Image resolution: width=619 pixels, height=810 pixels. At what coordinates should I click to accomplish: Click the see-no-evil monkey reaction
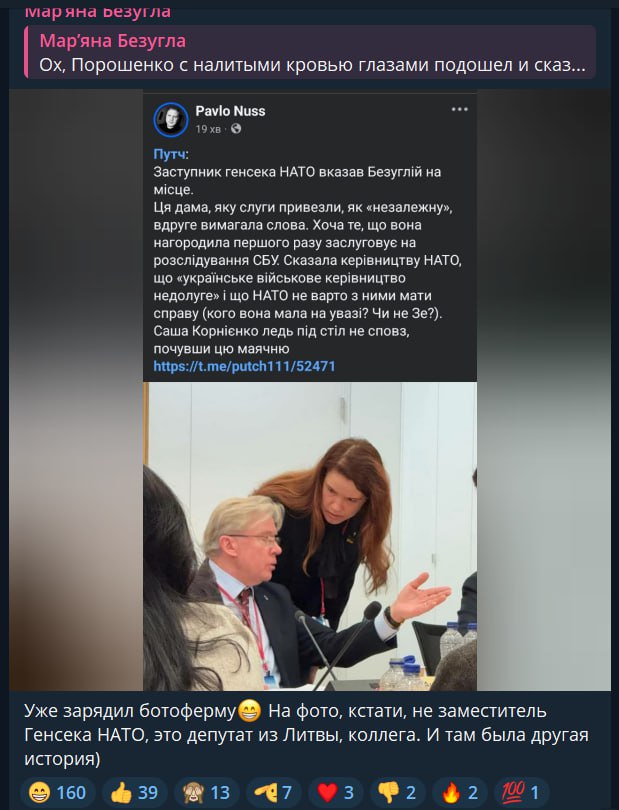206,792
